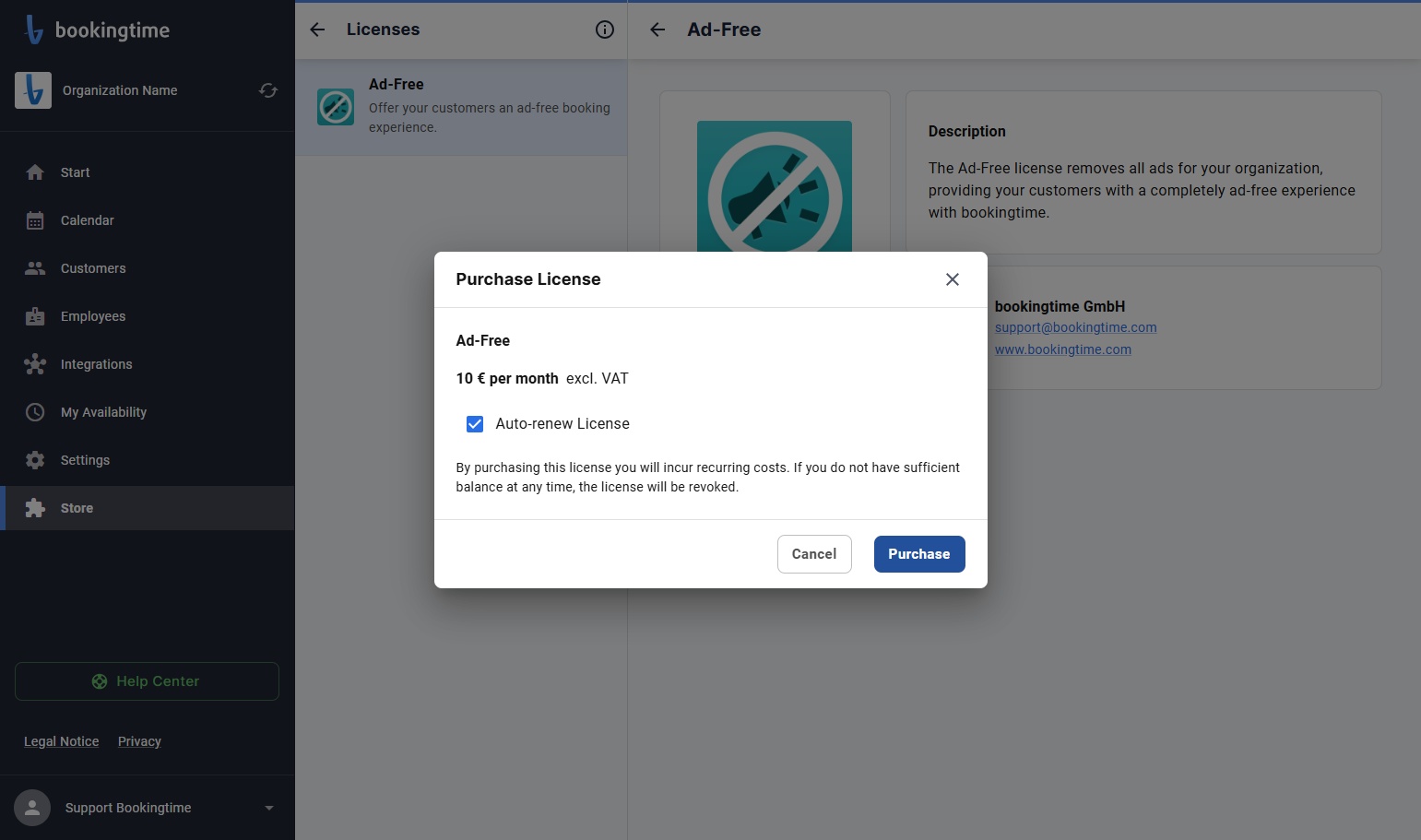Click the Settings gear icon
The image size is (1421, 840).
point(35,460)
